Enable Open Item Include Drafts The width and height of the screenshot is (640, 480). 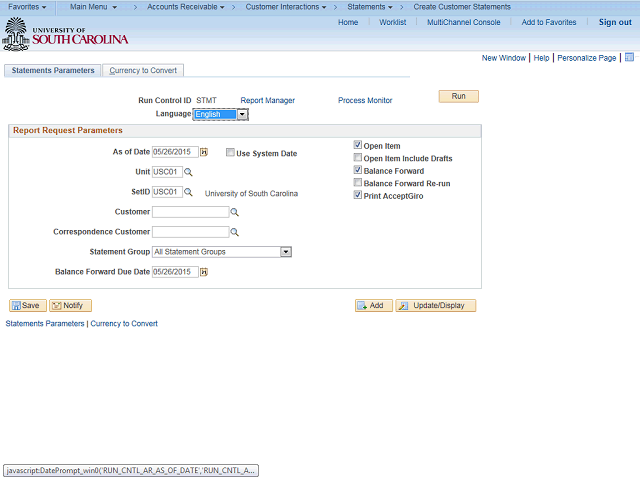tap(358, 158)
